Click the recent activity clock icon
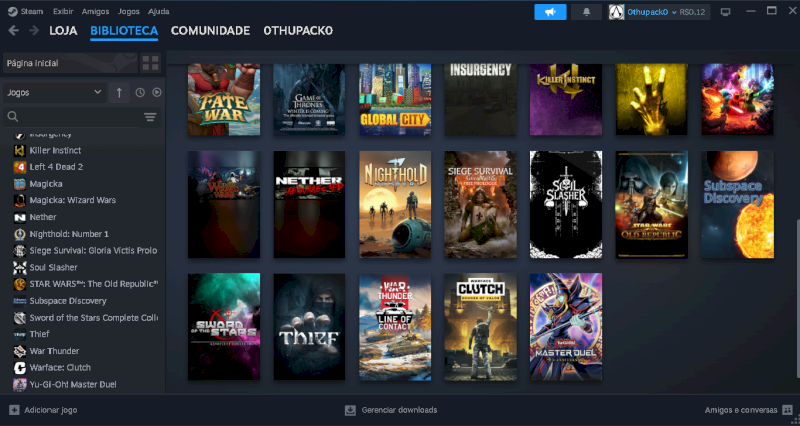This screenshot has width=800, height=426. (x=140, y=92)
